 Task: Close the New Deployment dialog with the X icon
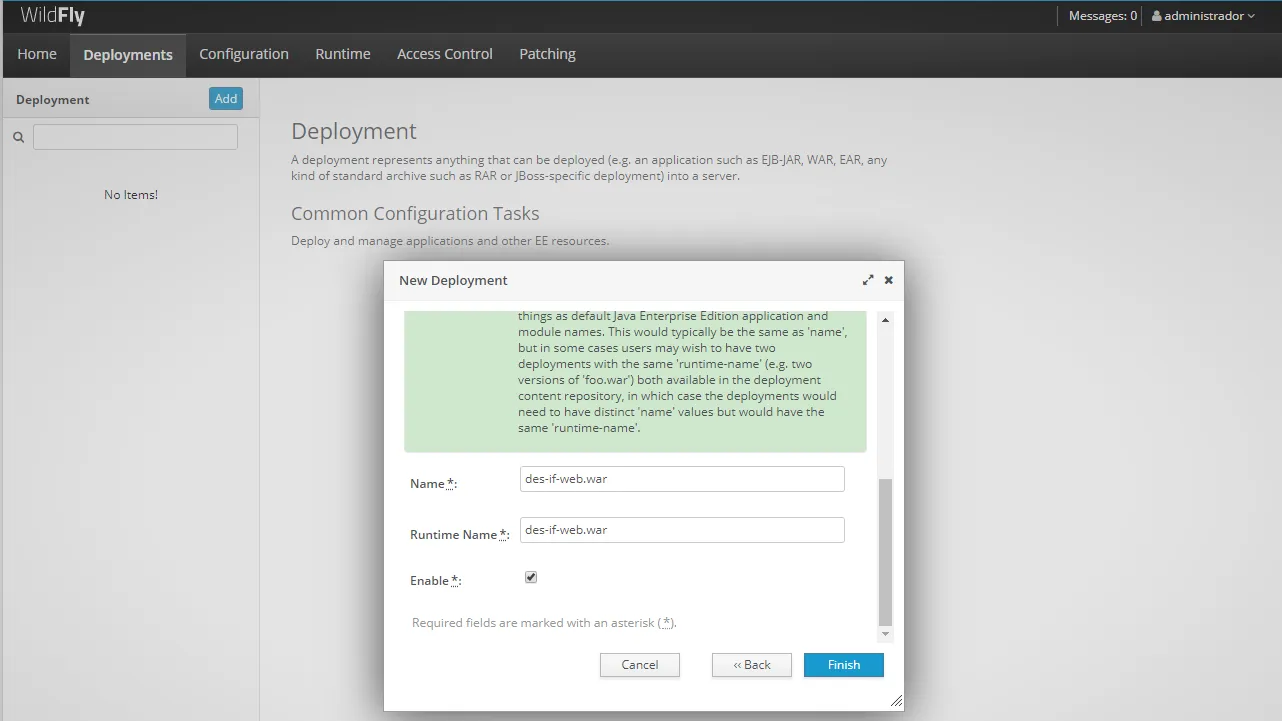888,281
